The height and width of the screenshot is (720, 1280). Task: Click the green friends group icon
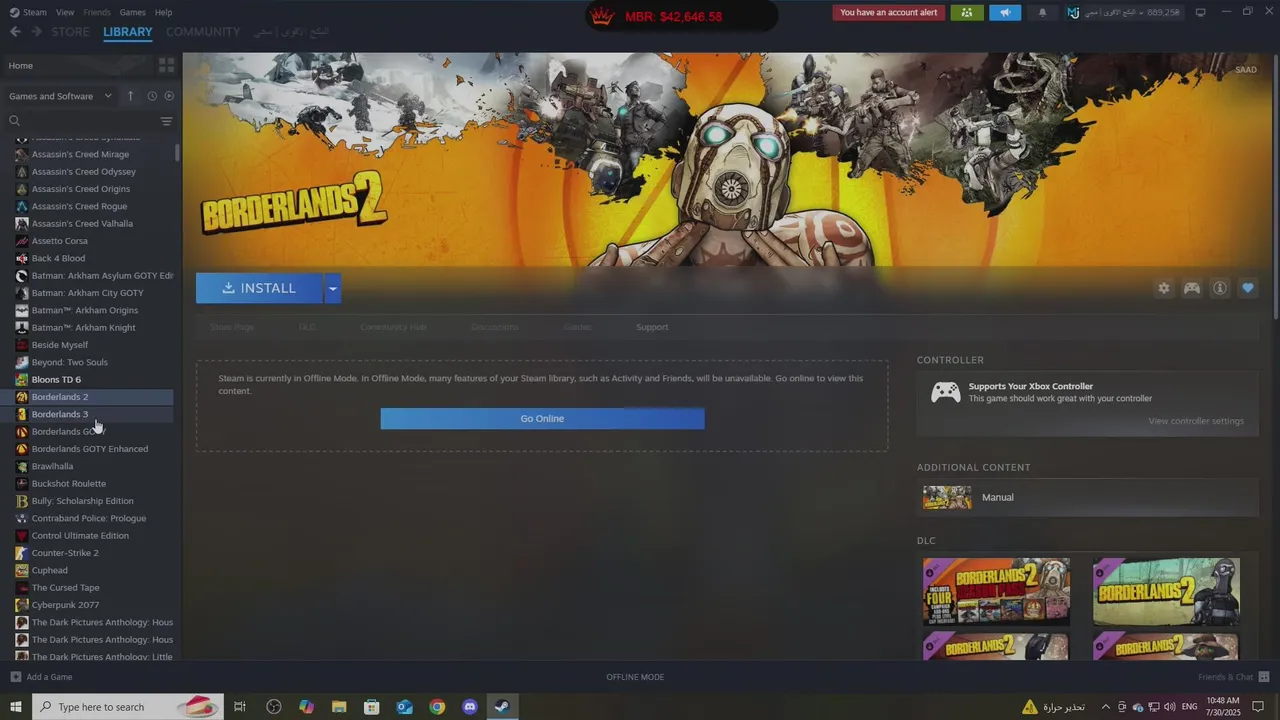tap(967, 13)
